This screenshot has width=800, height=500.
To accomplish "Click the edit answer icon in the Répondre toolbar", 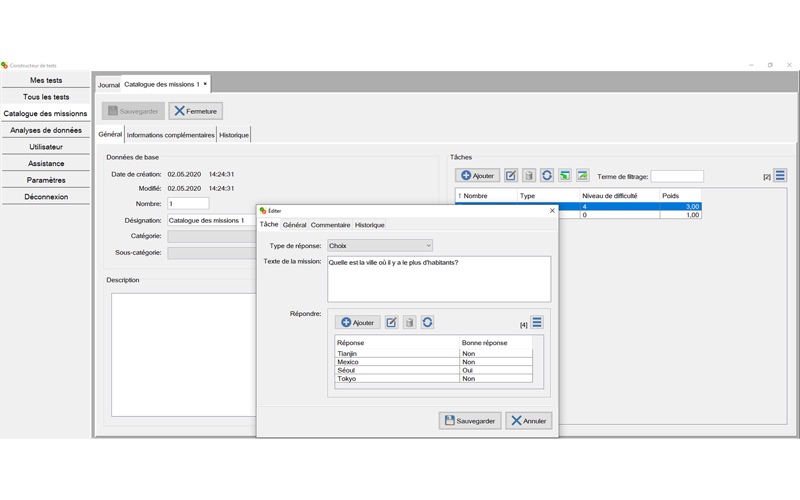I will click(391, 322).
